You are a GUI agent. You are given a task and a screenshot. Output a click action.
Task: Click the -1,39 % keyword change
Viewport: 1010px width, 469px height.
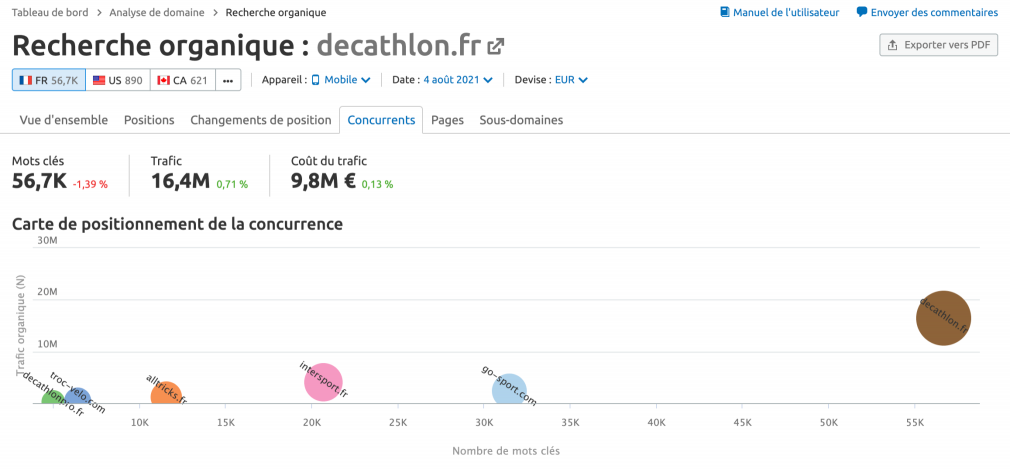90,184
